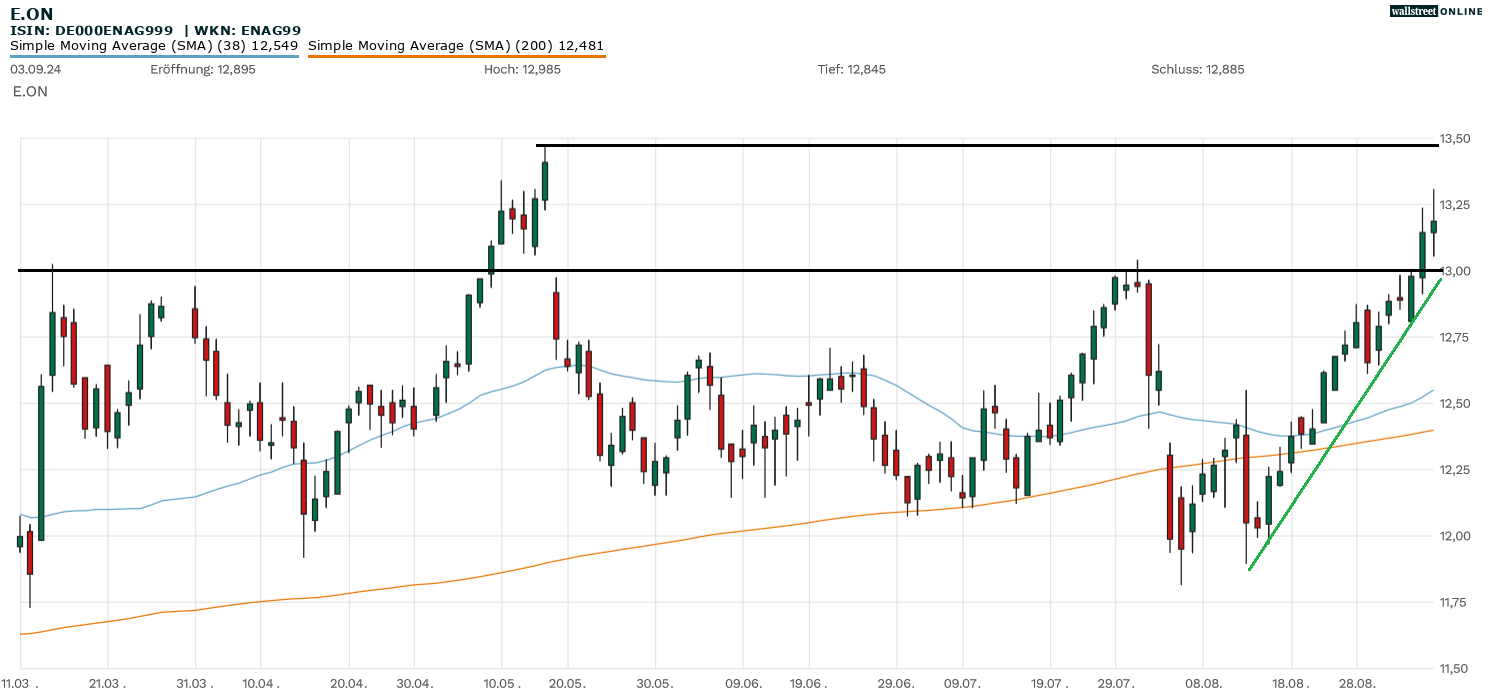Click the Schluss 12,885 value
1490x689 pixels.
coord(1197,70)
